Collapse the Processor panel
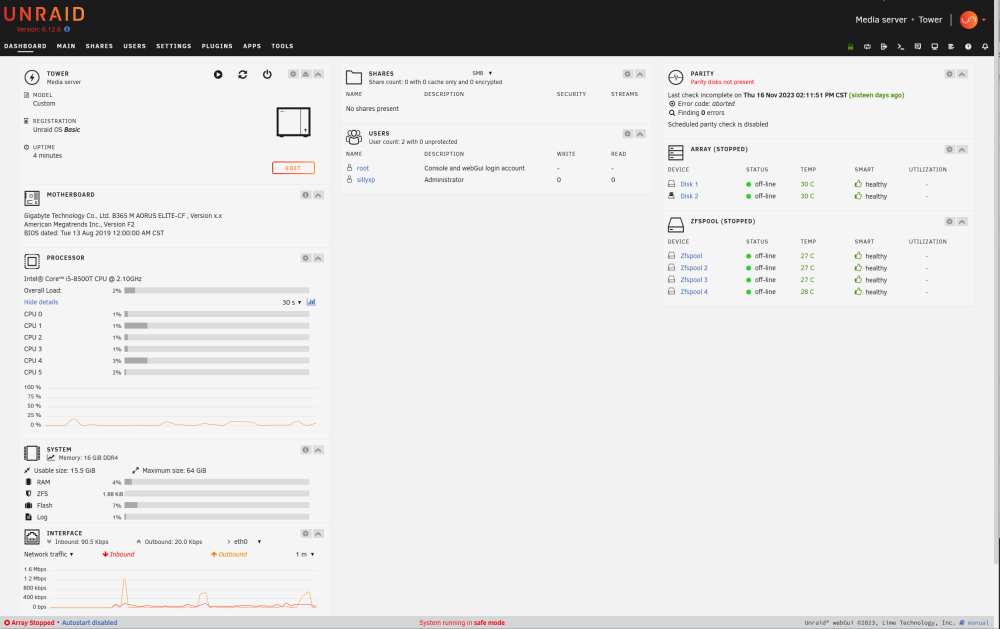 [x=318, y=258]
